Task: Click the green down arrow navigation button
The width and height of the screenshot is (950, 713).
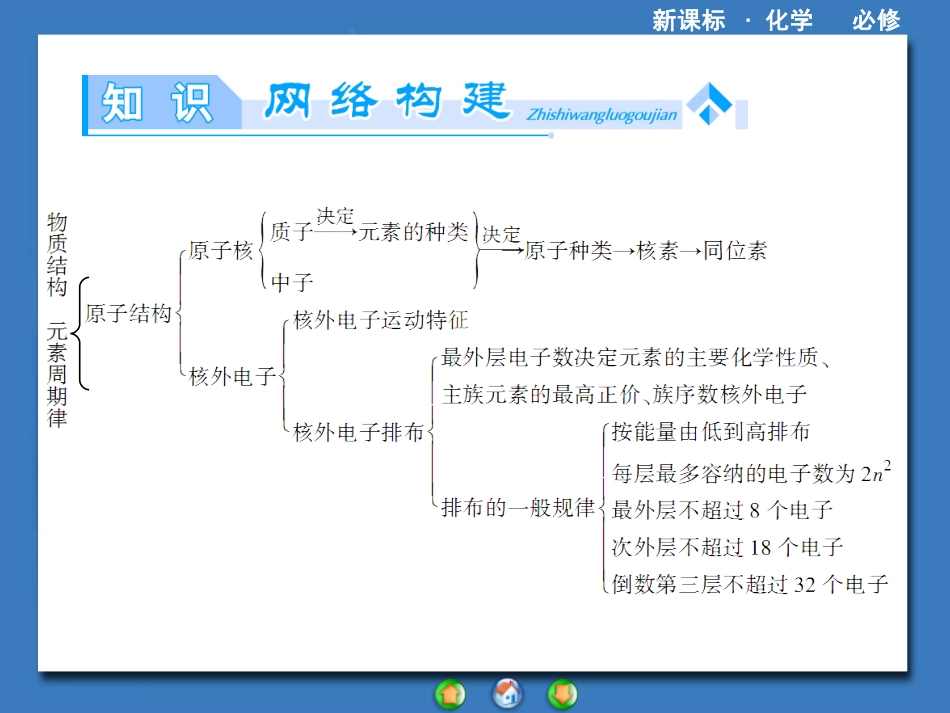Action: (x=562, y=694)
